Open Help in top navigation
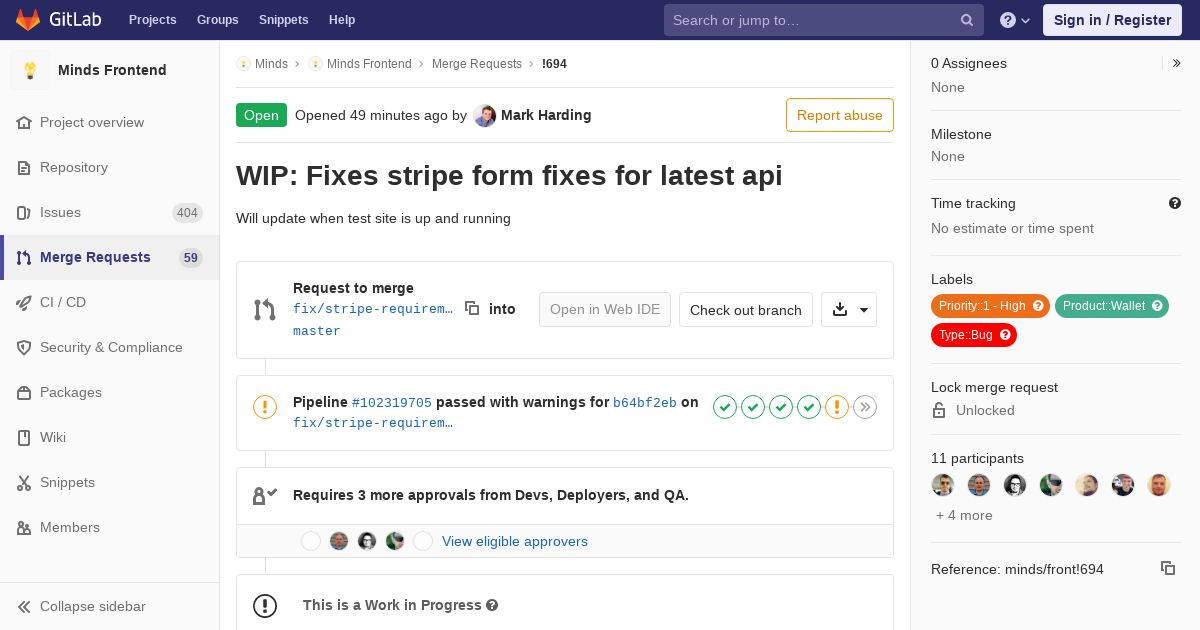The height and width of the screenshot is (630, 1200). 342,20
